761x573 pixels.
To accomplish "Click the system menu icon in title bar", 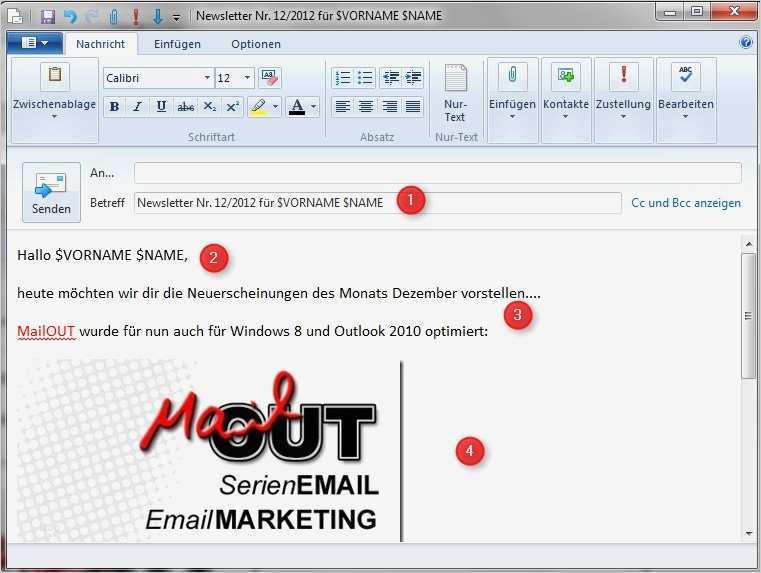I will click(x=15, y=16).
